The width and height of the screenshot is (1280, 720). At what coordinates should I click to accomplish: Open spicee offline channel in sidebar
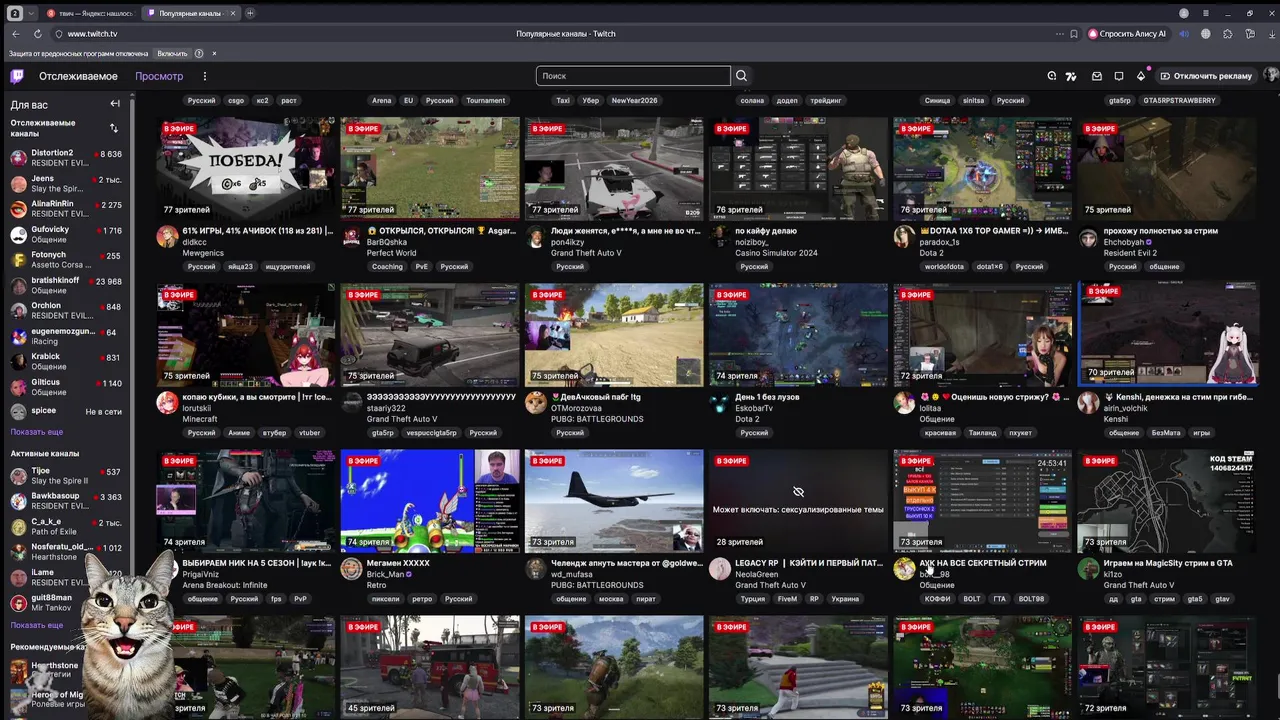click(67, 411)
